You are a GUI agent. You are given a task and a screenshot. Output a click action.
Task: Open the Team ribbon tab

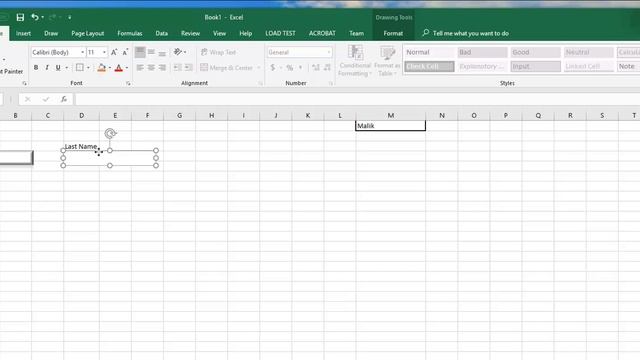(x=356, y=33)
